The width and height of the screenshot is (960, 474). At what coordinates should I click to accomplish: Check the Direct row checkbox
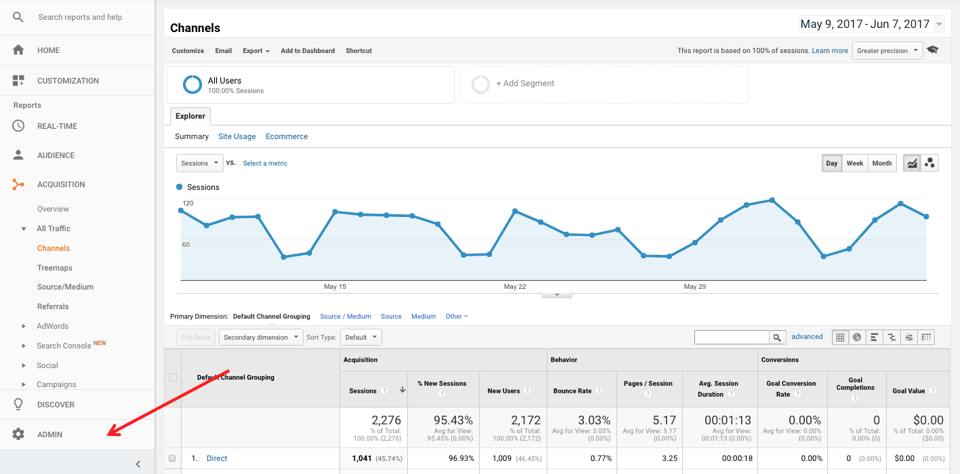tap(172, 458)
